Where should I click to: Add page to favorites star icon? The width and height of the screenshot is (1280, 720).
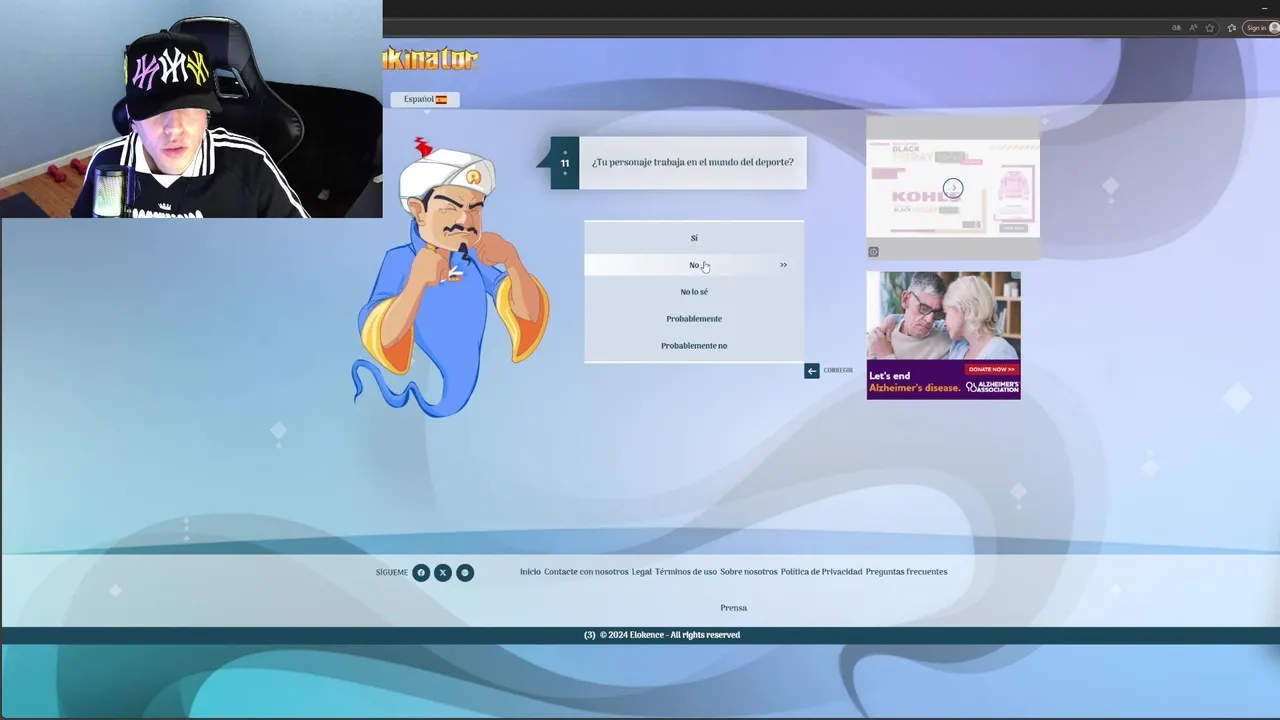tap(1210, 28)
